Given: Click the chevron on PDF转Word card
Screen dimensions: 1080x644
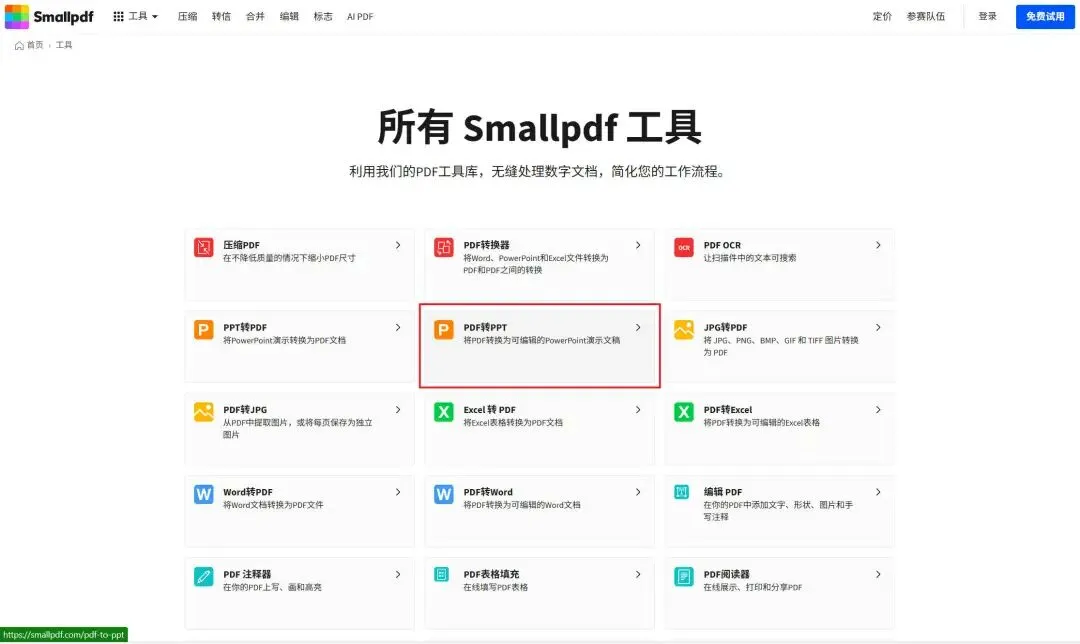Looking at the screenshot, I should (638, 492).
